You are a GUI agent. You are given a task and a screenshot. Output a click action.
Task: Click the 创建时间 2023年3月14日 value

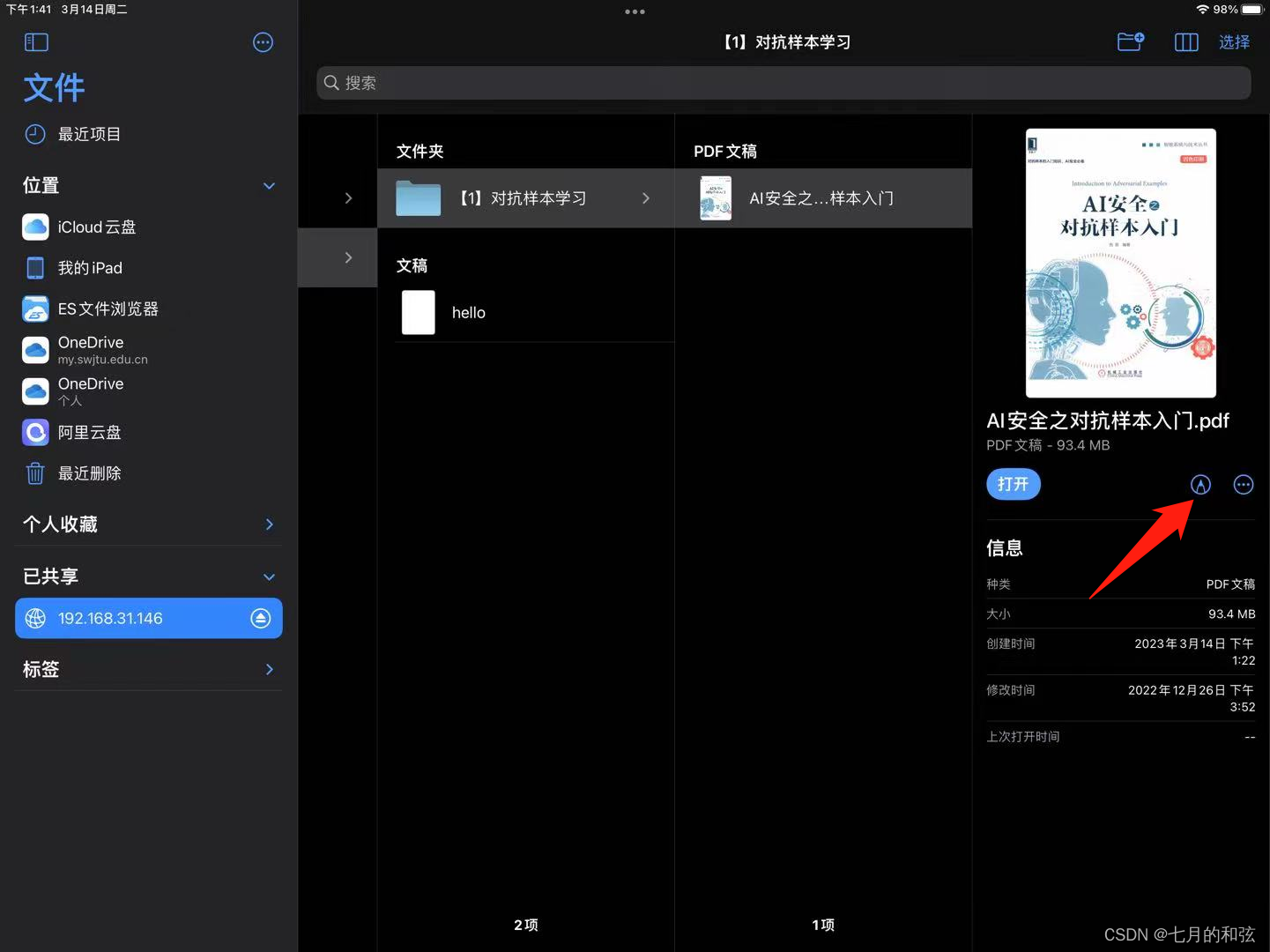pyautogui.click(x=1194, y=652)
